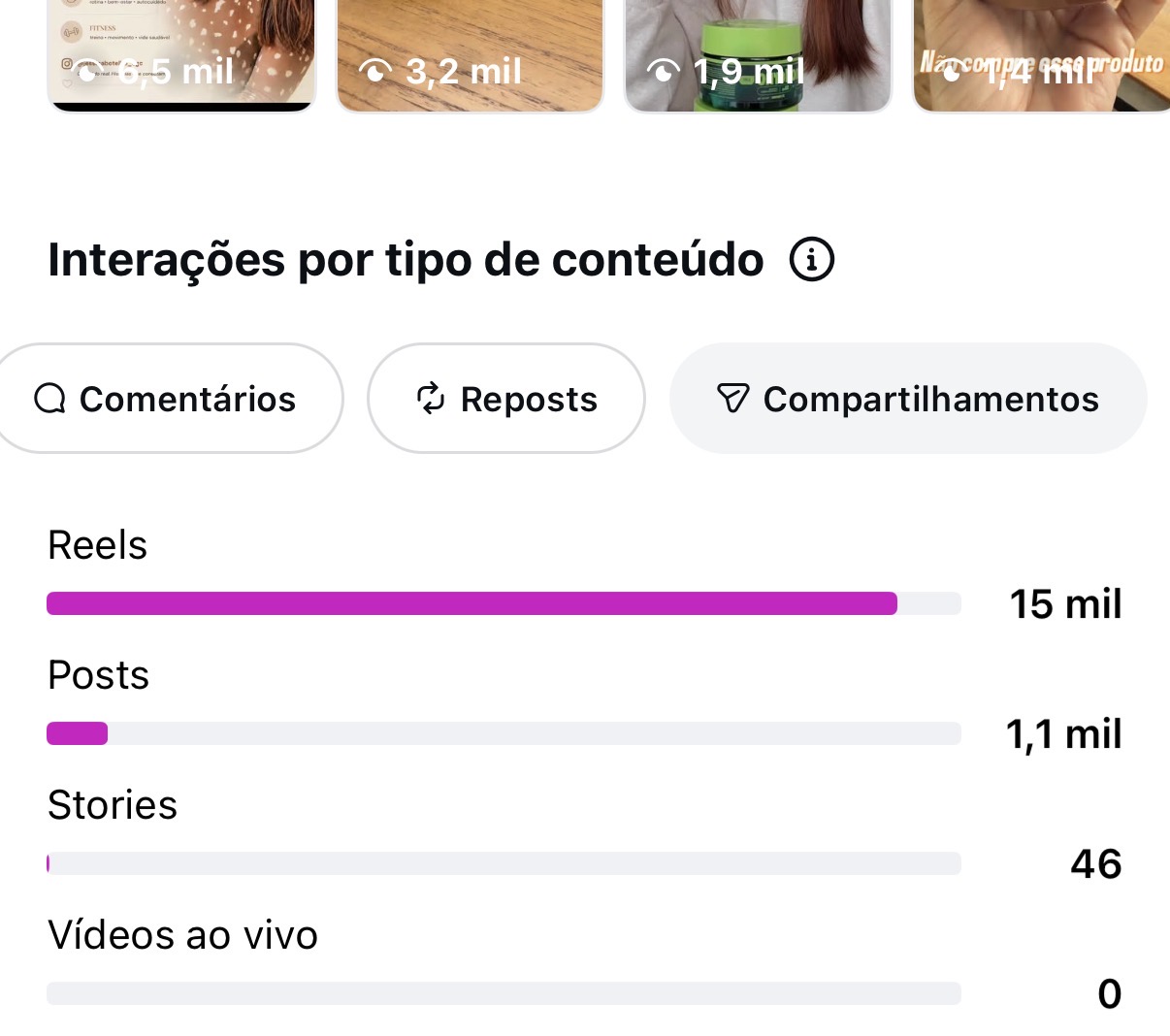Tap the share icon in Compartilhamentos chip
This screenshot has width=1170, height=1036.
[732, 399]
